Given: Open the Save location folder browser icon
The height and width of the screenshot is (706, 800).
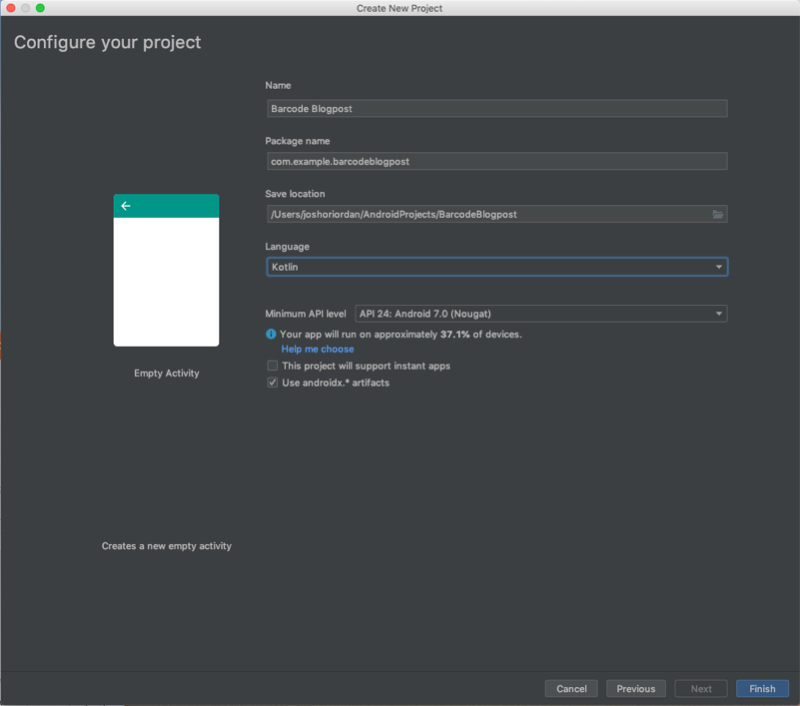Looking at the screenshot, I should 718,213.
